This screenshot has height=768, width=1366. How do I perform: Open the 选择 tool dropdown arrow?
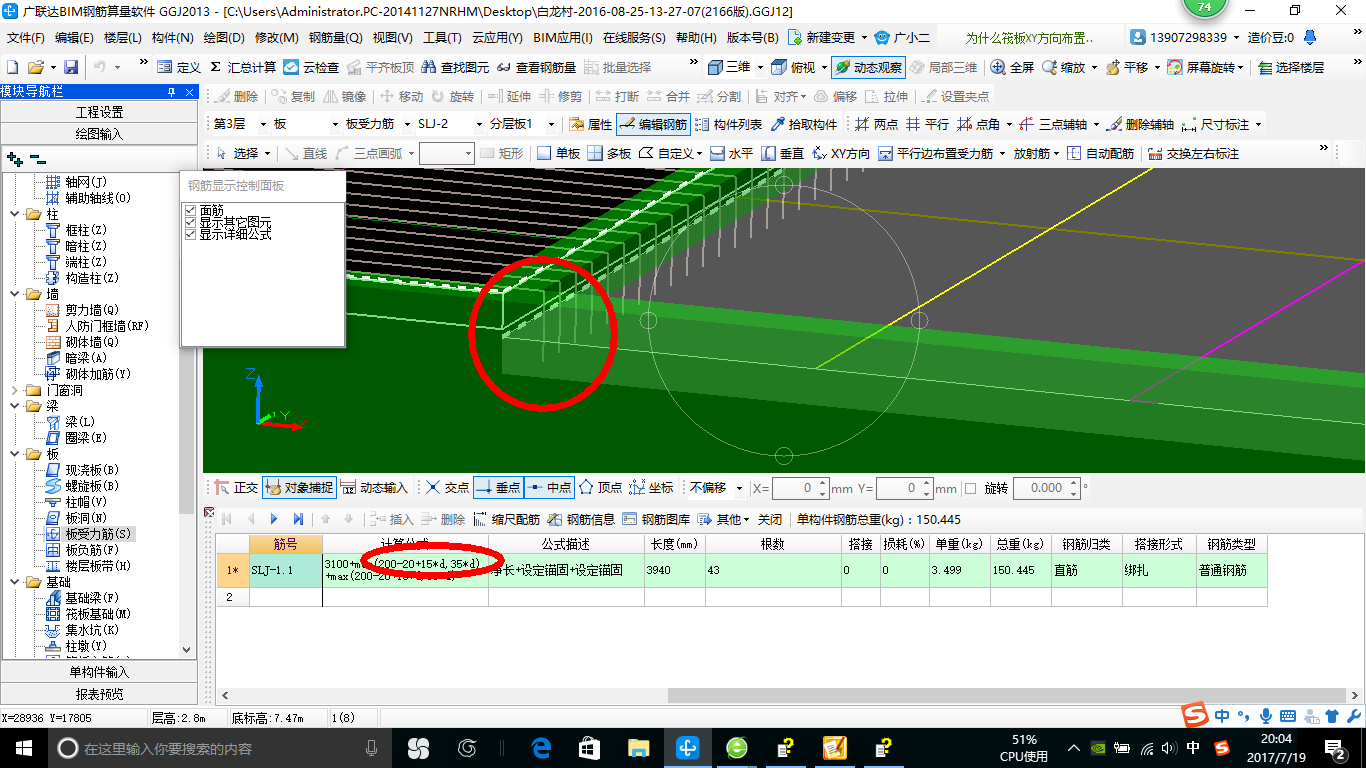(x=269, y=153)
